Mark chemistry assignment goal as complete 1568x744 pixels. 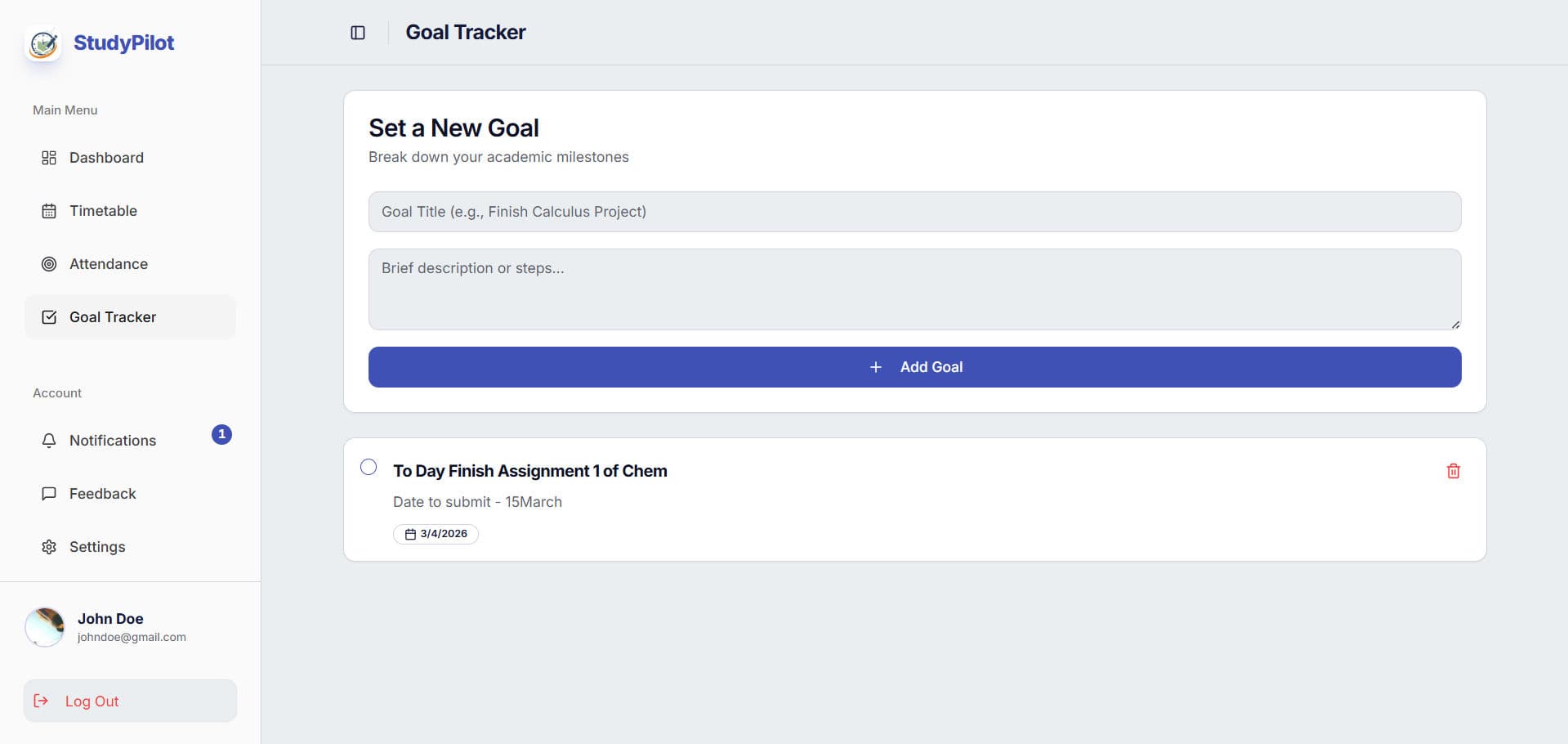click(369, 467)
